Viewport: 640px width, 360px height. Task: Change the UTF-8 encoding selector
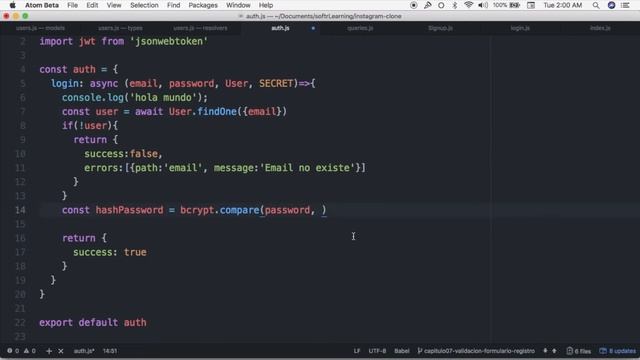point(377,351)
